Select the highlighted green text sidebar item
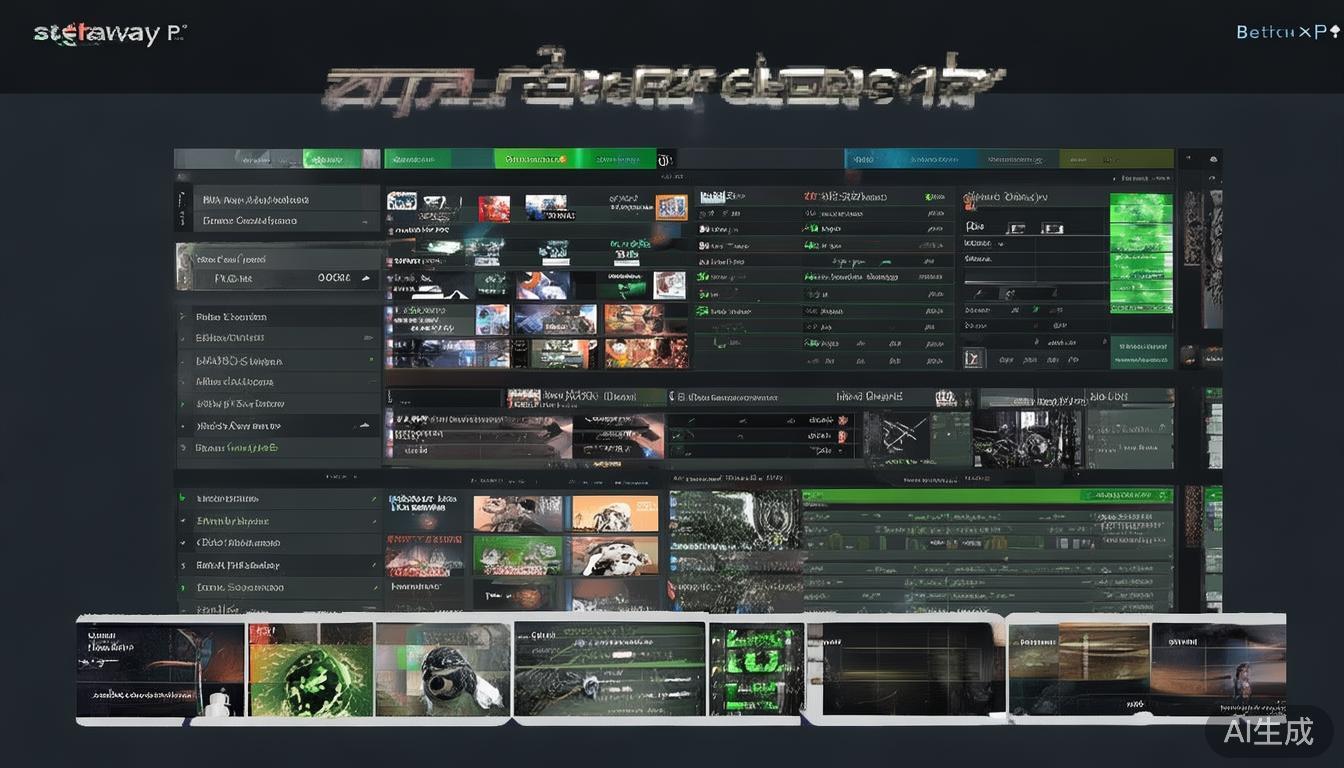Image resolution: width=1344 pixels, height=768 pixels. tap(237, 448)
